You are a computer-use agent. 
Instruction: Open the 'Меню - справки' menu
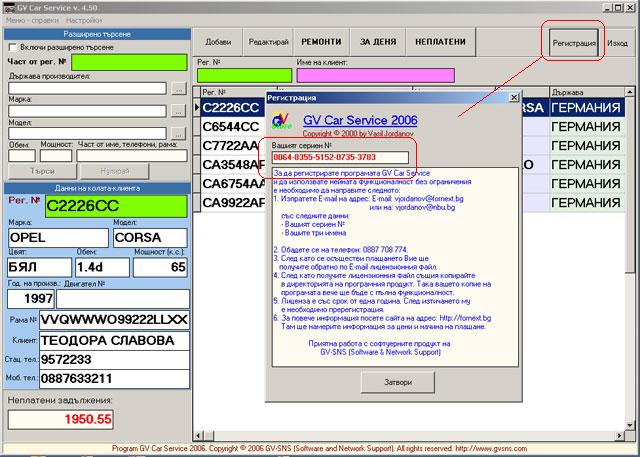click(x=31, y=20)
